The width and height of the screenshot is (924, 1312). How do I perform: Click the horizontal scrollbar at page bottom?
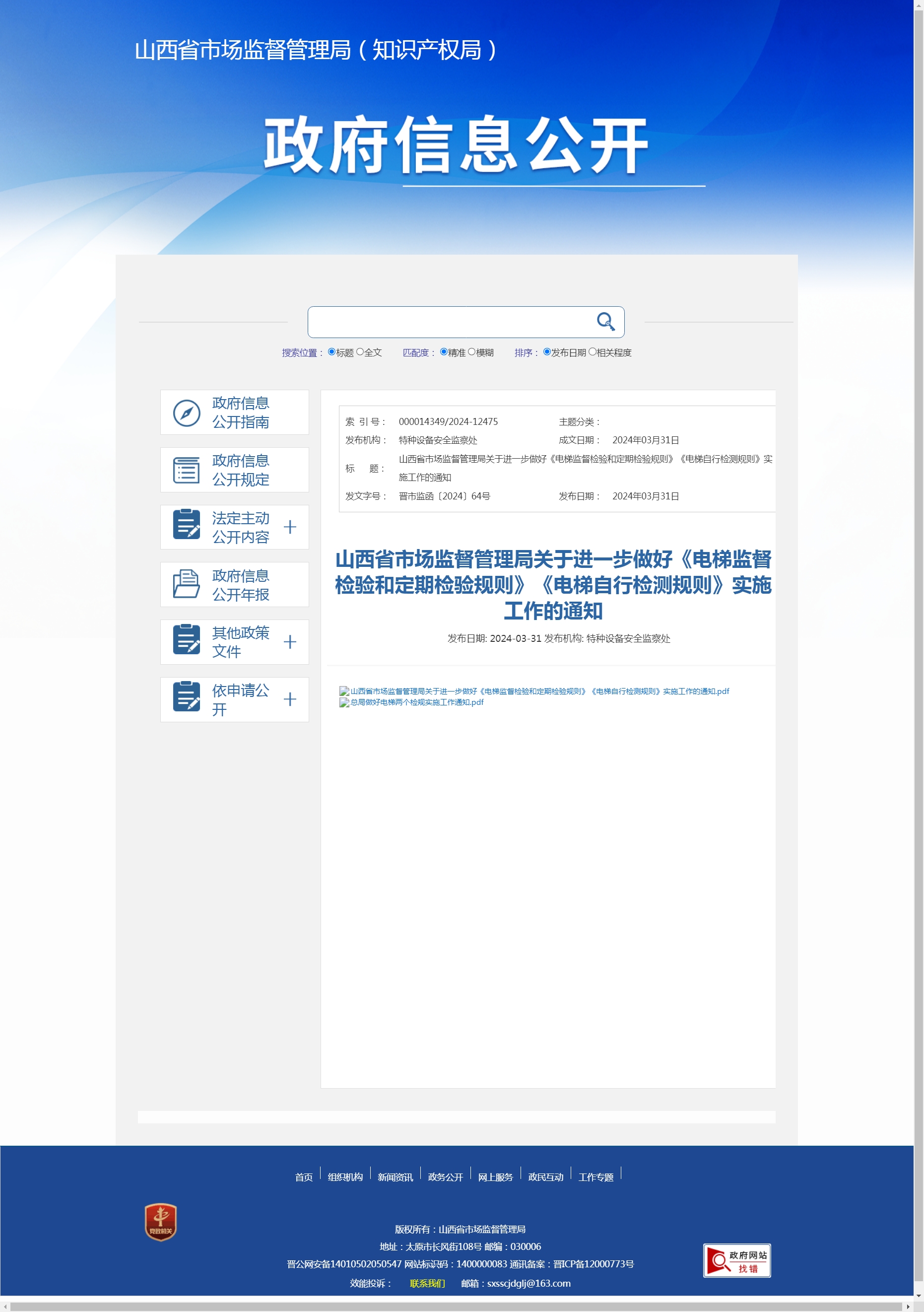[x=457, y=1307]
